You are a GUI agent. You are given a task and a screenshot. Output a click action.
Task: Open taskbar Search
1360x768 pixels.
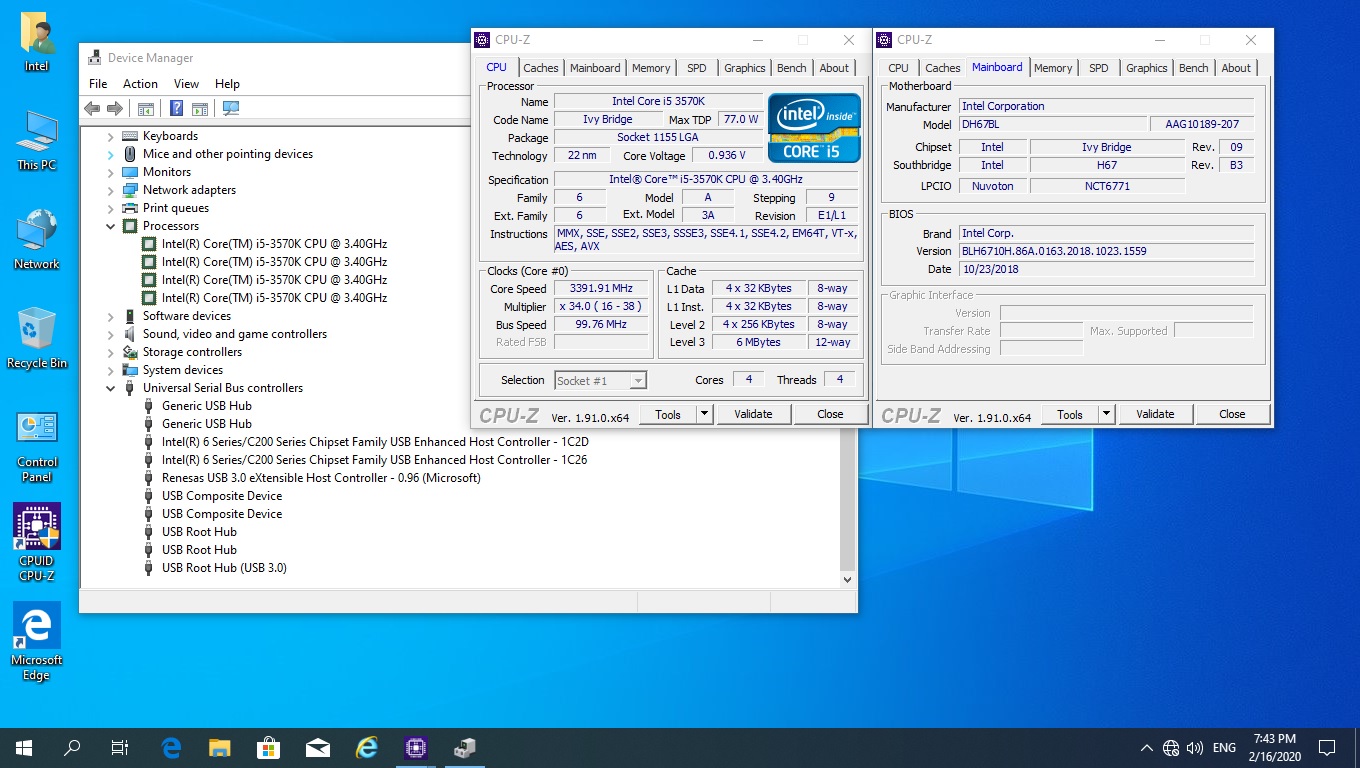(72, 747)
